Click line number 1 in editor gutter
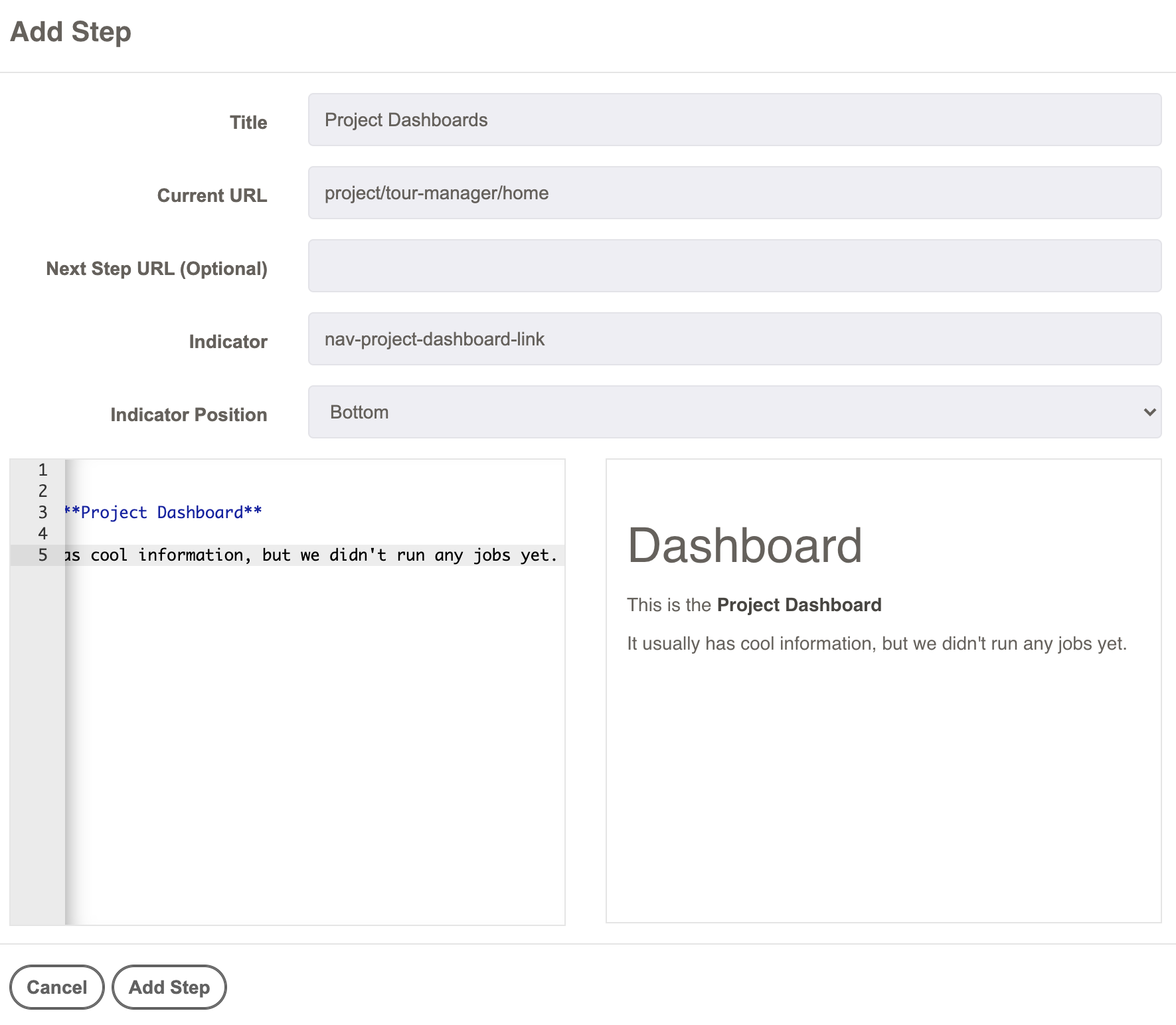 (42, 470)
